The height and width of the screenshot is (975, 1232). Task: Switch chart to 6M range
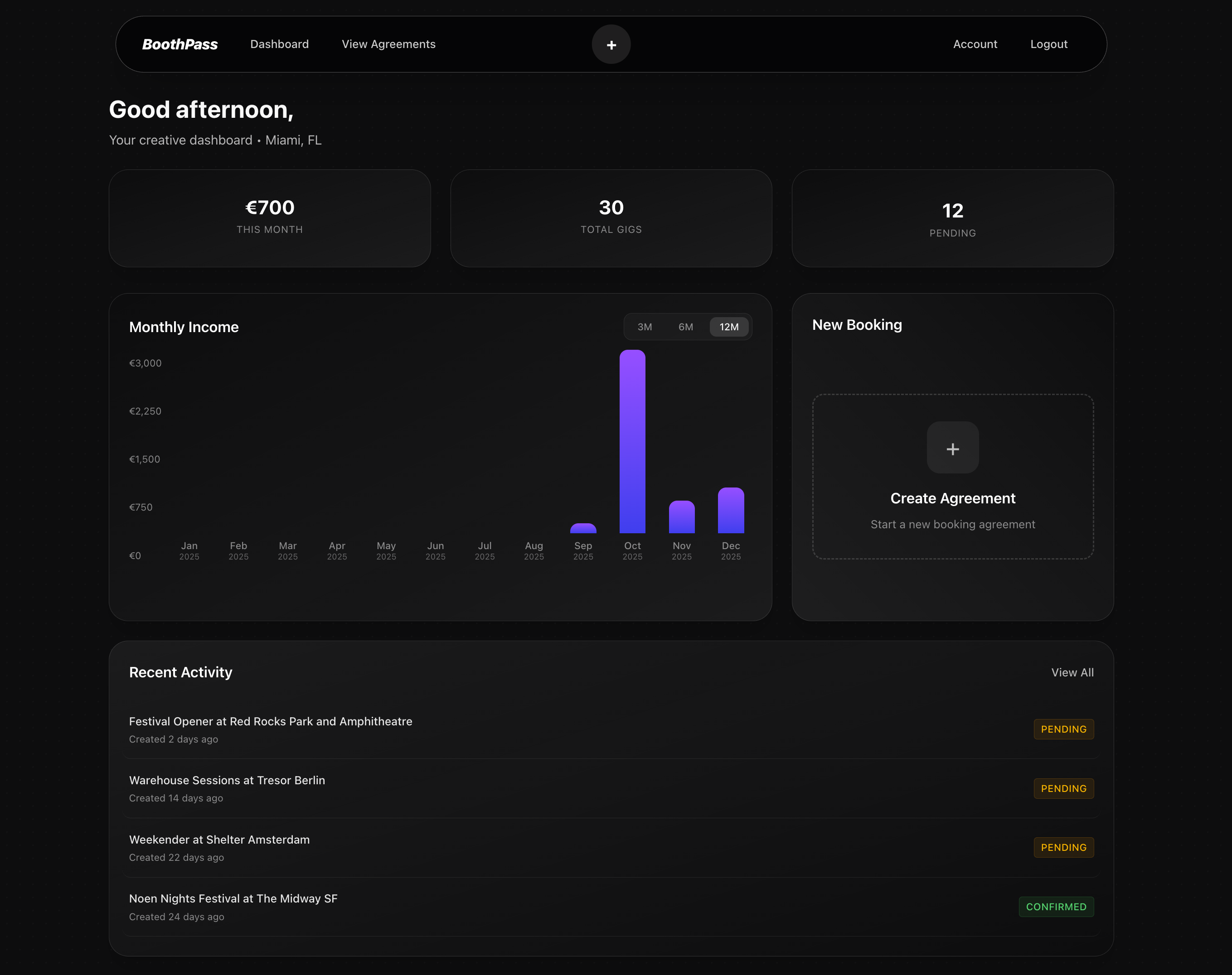point(685,327)
